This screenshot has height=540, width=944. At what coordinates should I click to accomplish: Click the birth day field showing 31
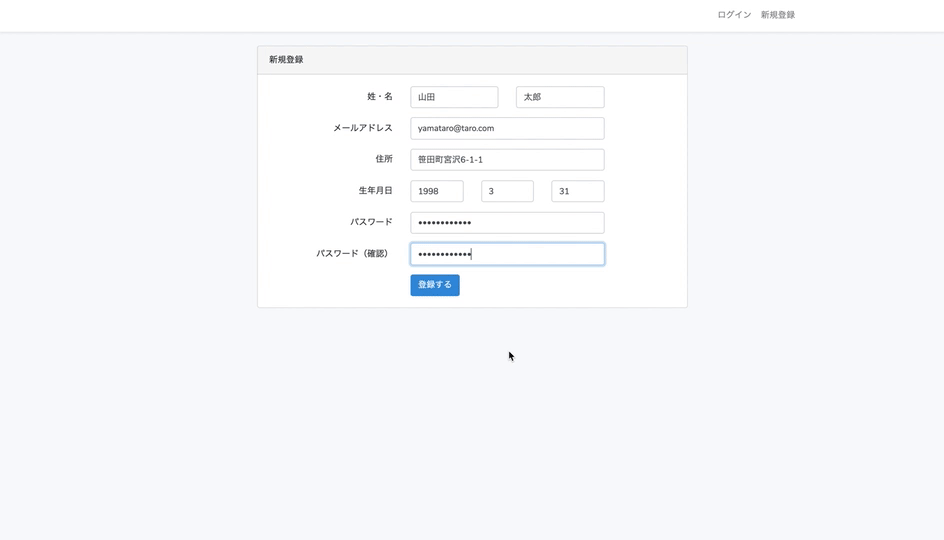577,191
